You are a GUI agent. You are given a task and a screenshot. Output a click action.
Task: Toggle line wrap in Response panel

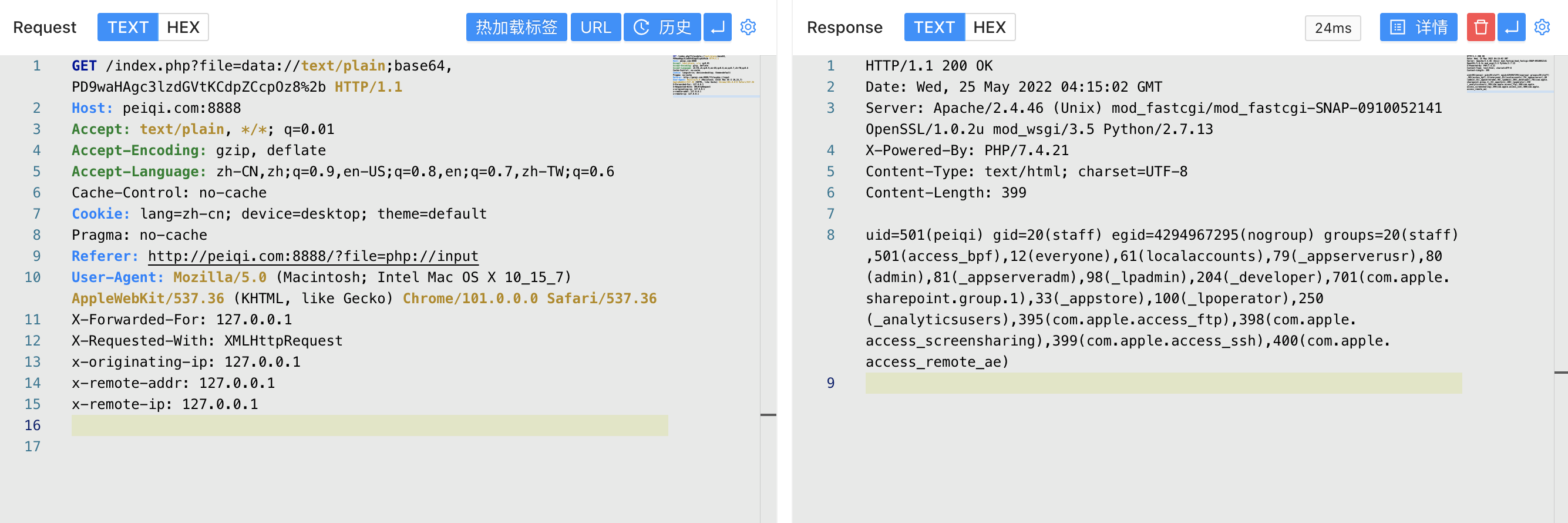pos(1511,28)
